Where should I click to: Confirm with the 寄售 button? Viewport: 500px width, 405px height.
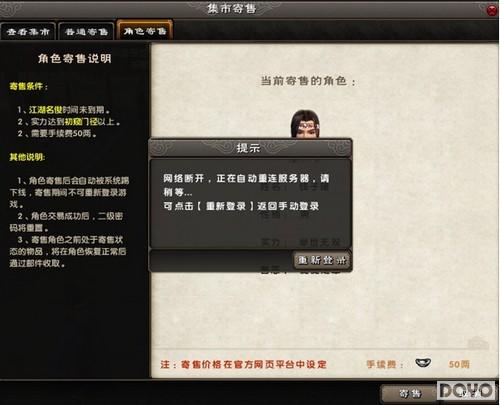coord(410,394)
